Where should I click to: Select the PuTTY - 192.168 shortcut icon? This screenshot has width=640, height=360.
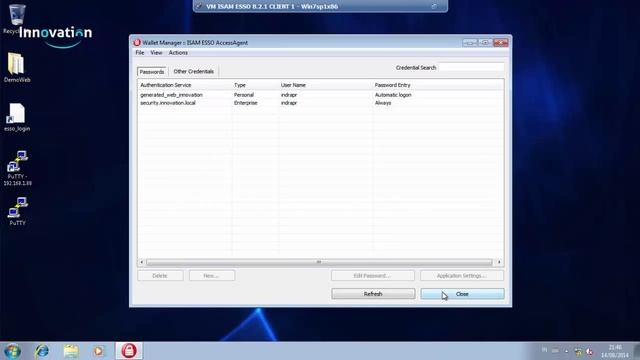17,168
